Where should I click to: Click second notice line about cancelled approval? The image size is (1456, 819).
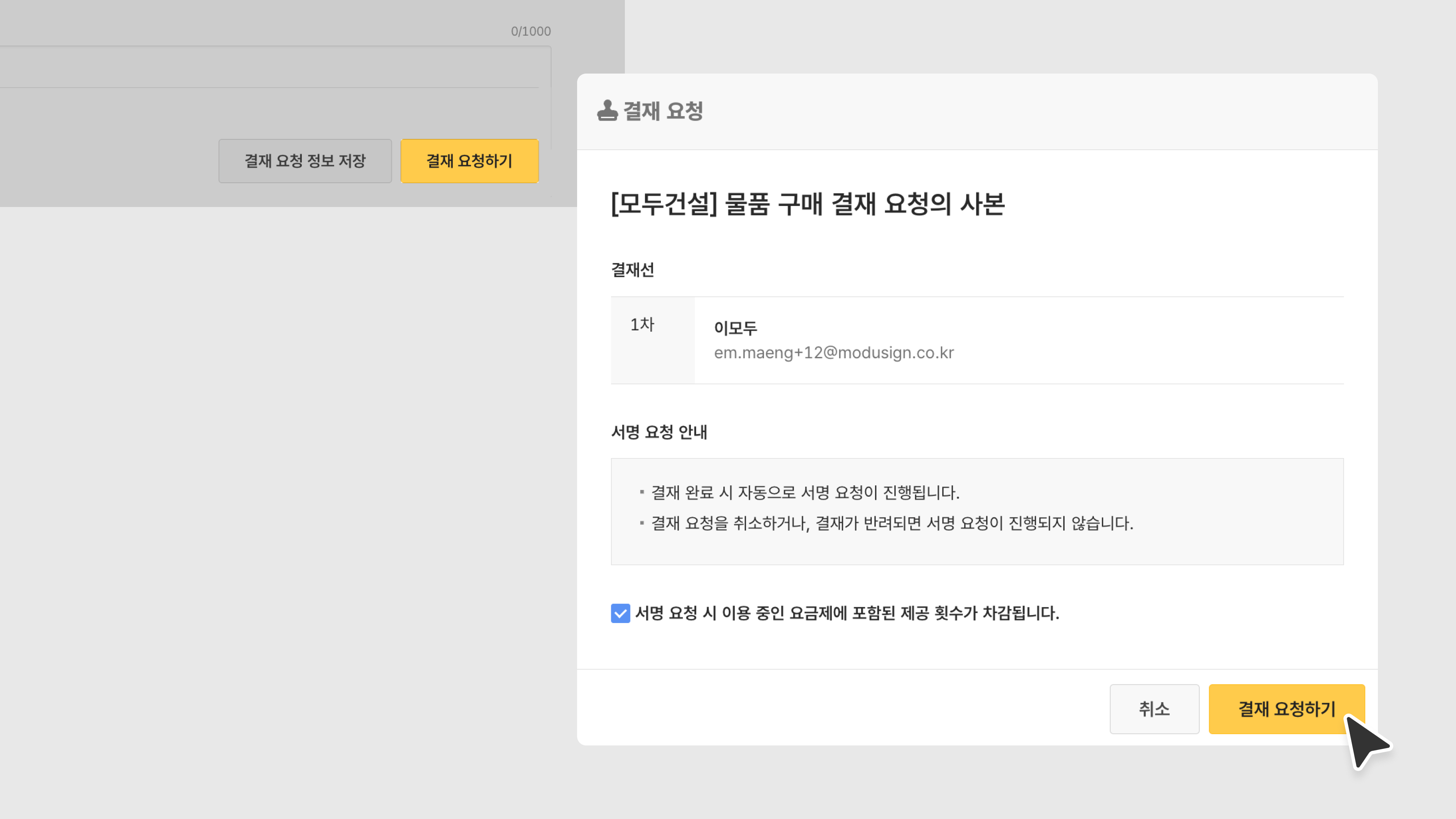(892, 523)
